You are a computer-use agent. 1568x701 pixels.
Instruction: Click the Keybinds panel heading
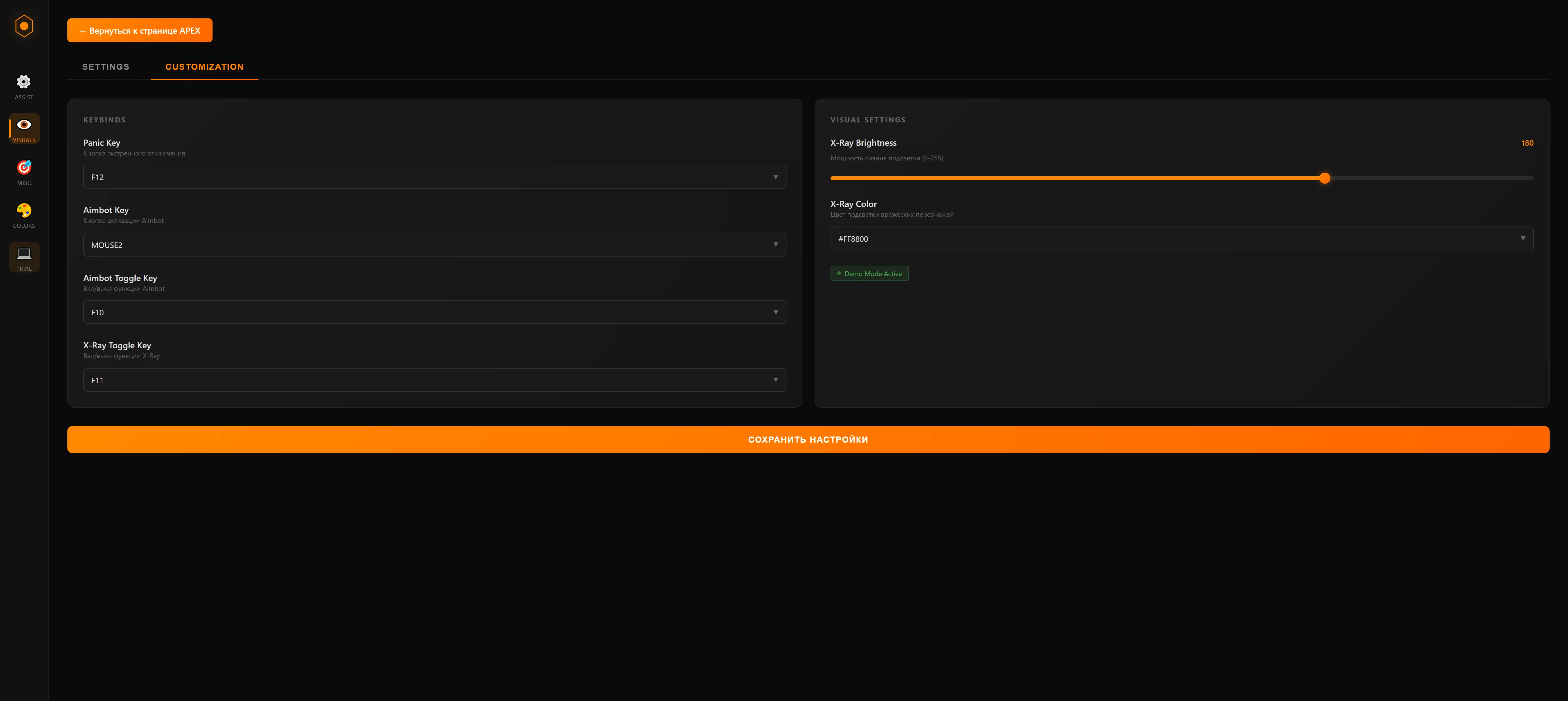pos(105,120)
